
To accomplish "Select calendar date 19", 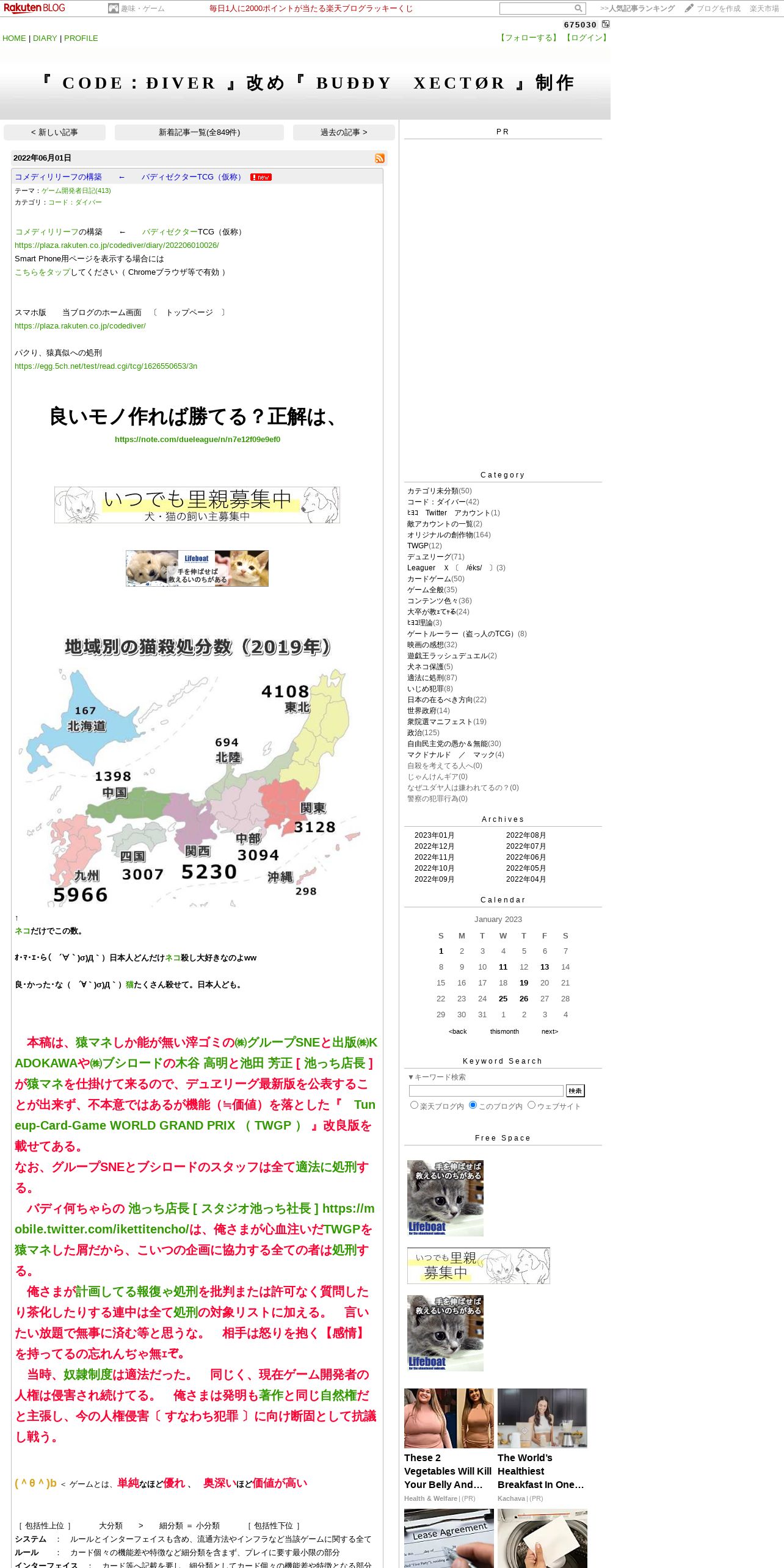I will coord(524,983).
